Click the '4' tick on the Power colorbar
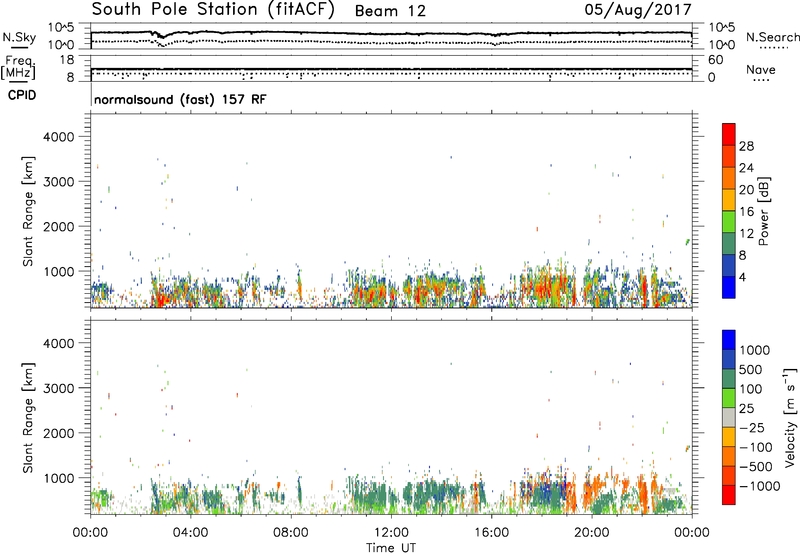This screenshot has height=554, width=800. coord(743,277)
